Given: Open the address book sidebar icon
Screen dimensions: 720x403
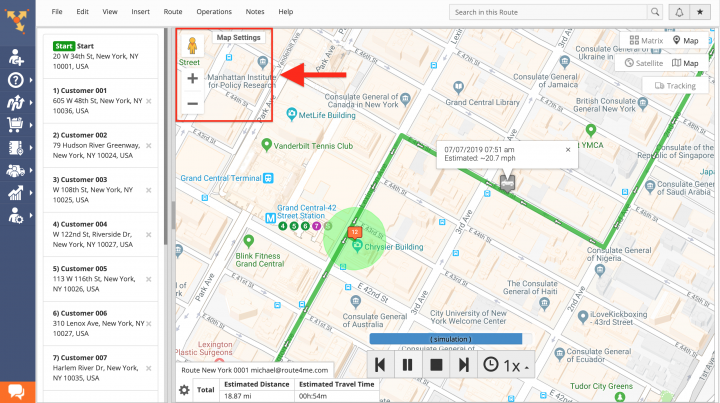Looking at the screenshot, I should click(x=16, y=148).
